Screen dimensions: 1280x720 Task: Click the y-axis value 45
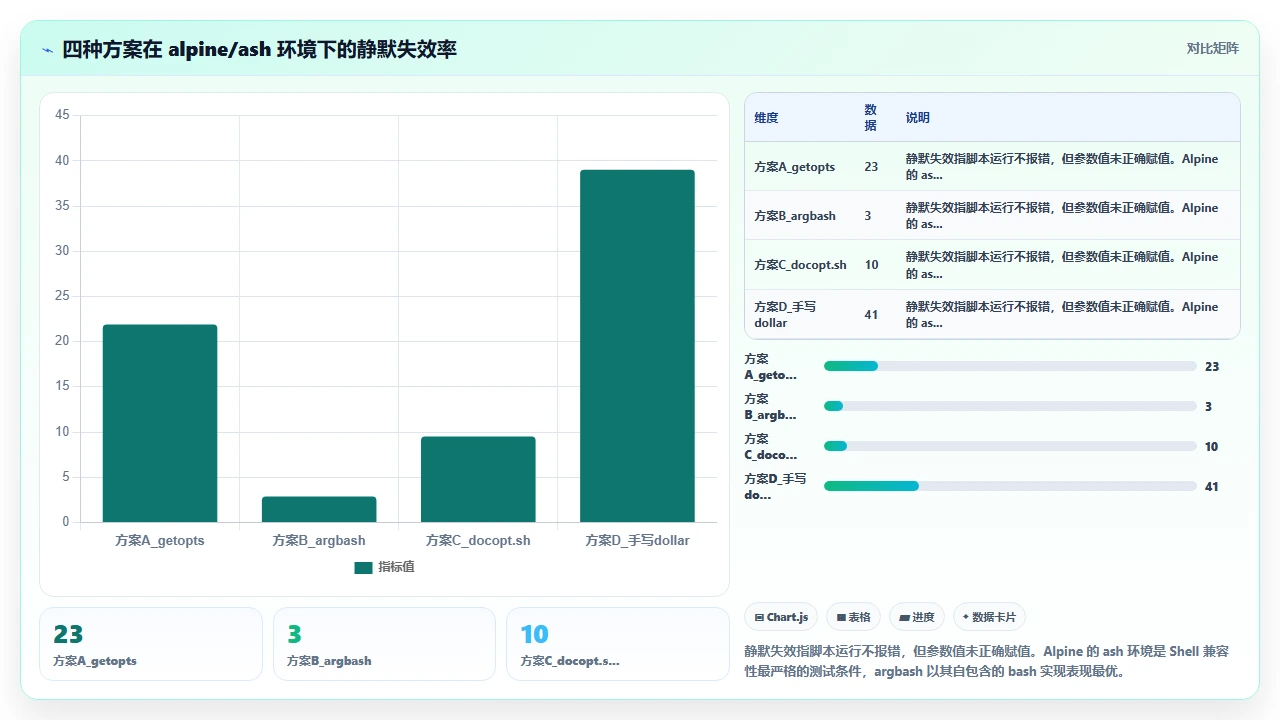point(62,115)
